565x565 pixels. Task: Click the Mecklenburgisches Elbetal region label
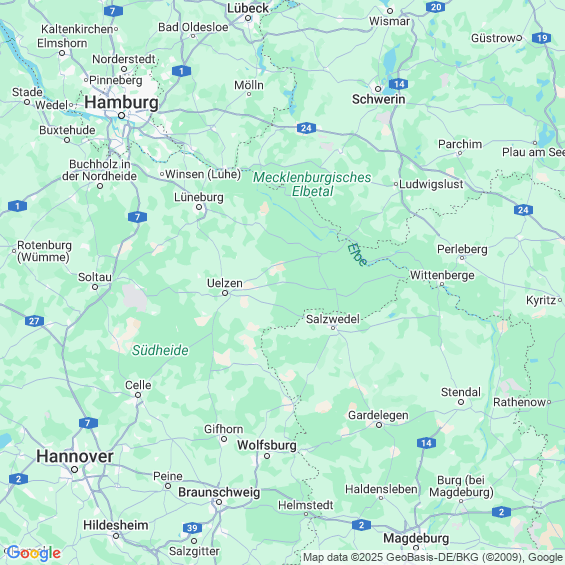[x=312, y=184]
